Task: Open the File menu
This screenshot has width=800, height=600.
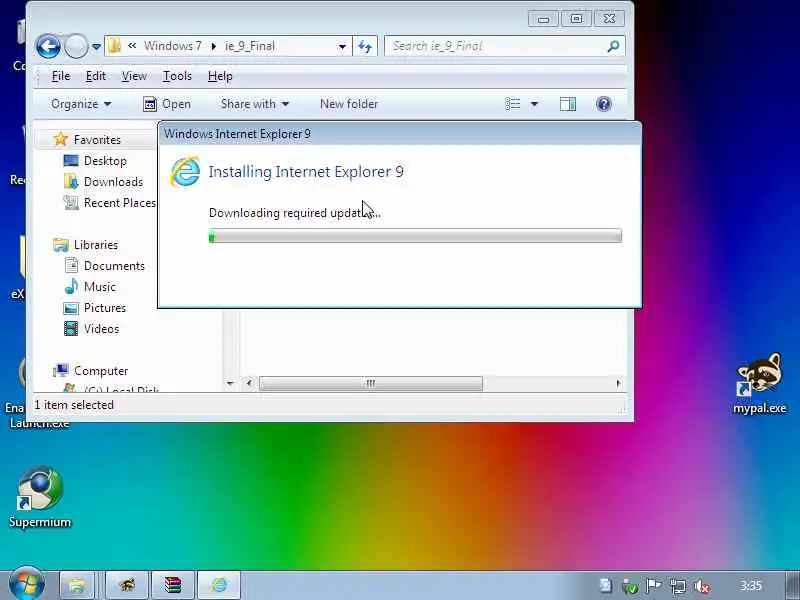Action: [61, 76]
